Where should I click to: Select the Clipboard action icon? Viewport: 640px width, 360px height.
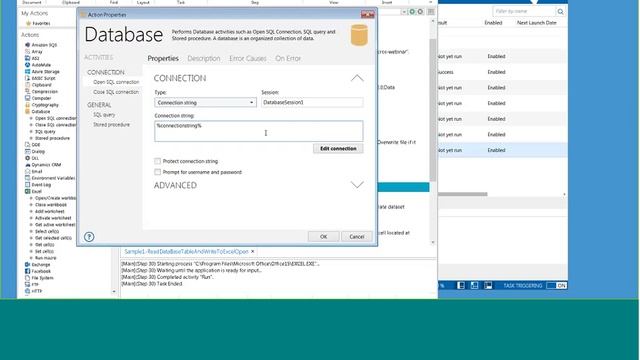pyautogui.click(x=27, y=85)
